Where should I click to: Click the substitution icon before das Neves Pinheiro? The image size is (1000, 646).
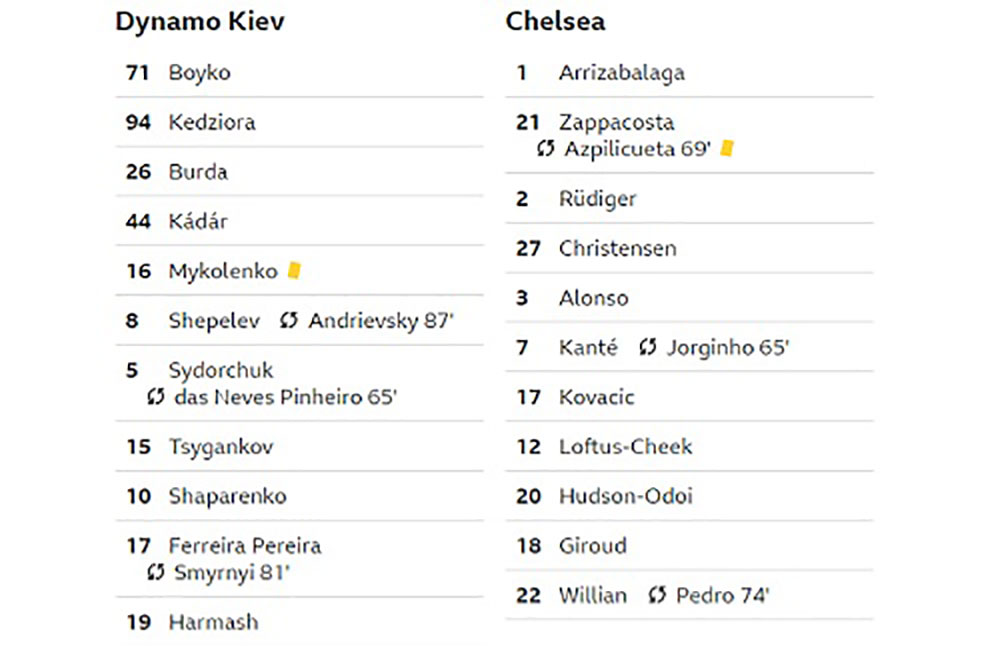coord(156,397)
